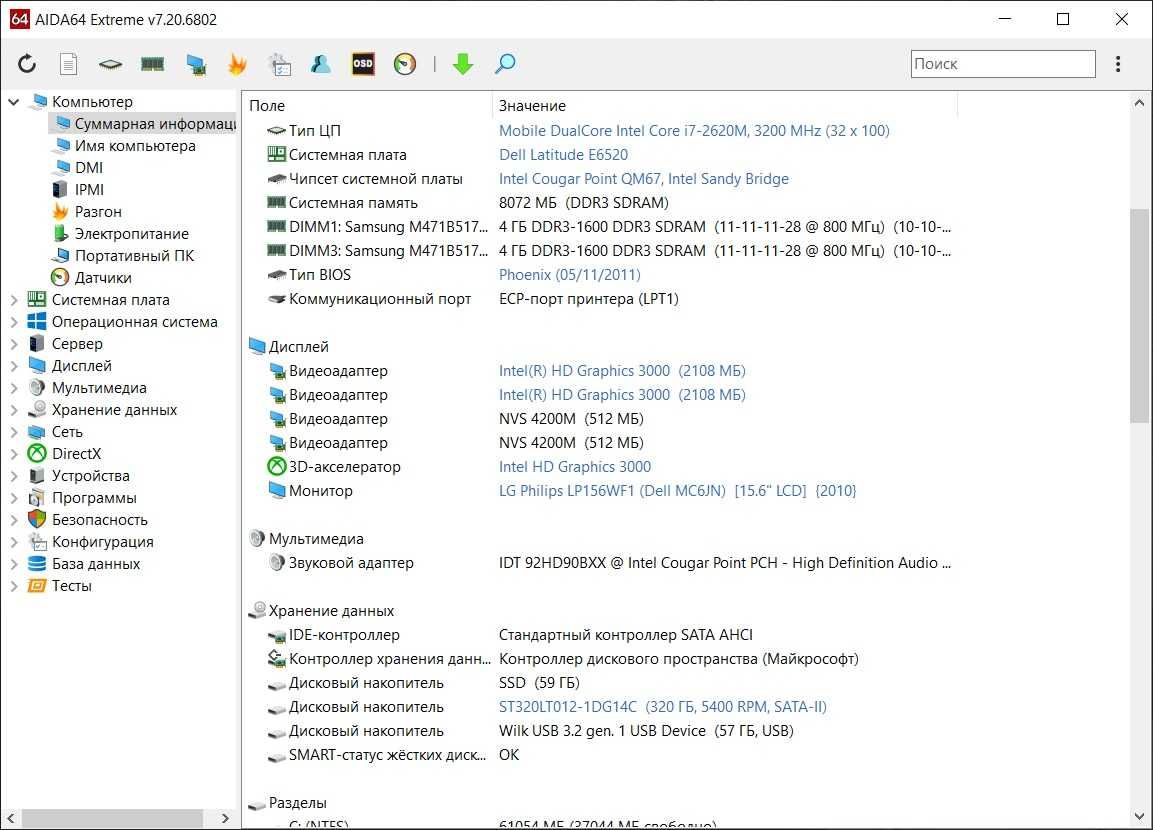Expand the Хранение данных tree node
This screenshot has width=1153, height=830.
(13, 410)
